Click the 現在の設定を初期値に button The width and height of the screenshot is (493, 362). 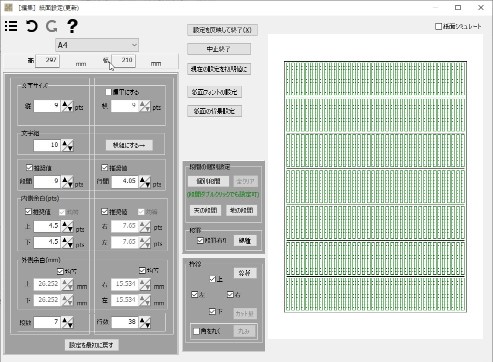(x=219, y=69)
